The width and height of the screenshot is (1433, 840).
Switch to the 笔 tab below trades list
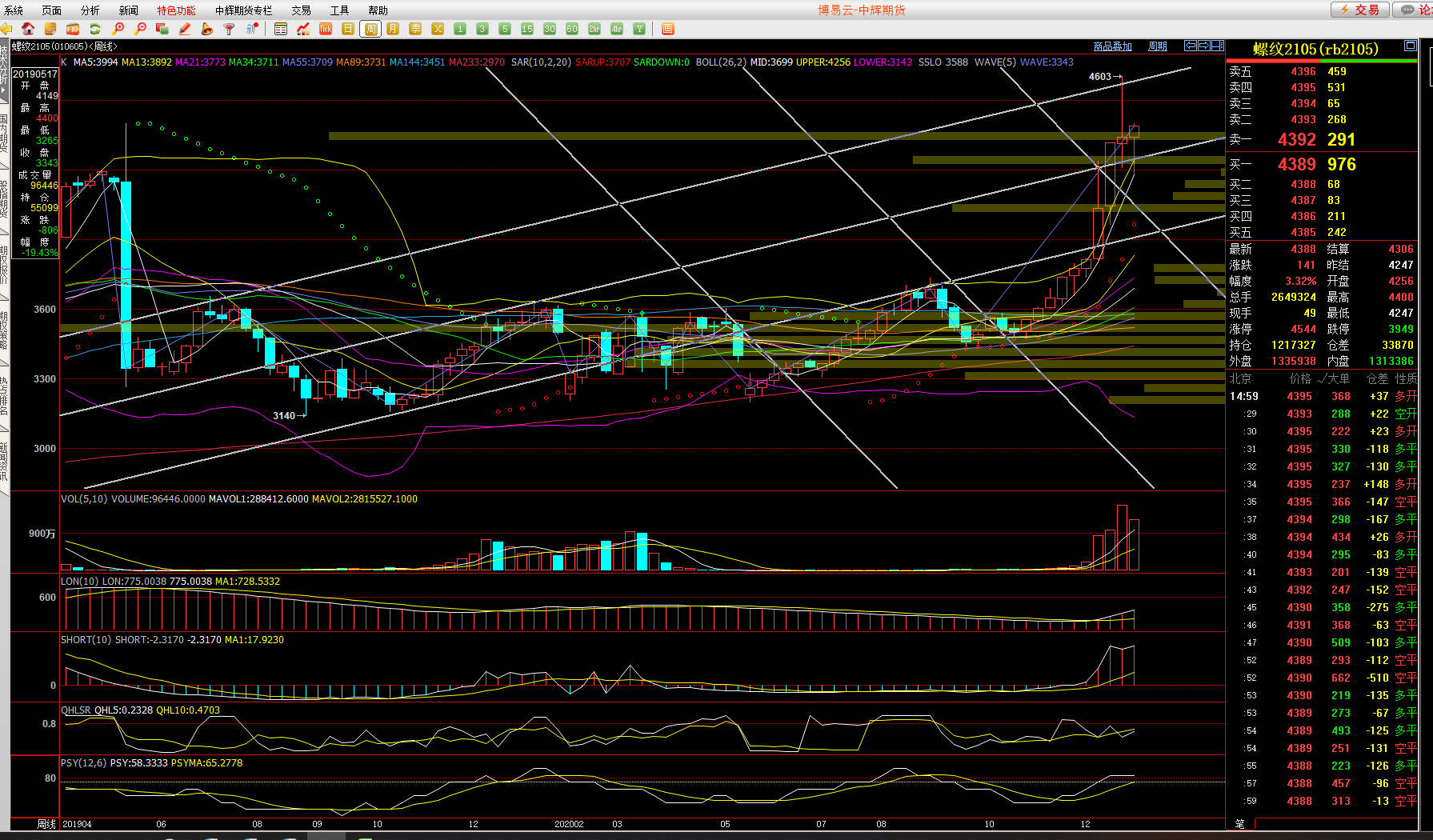[1240, 823]
